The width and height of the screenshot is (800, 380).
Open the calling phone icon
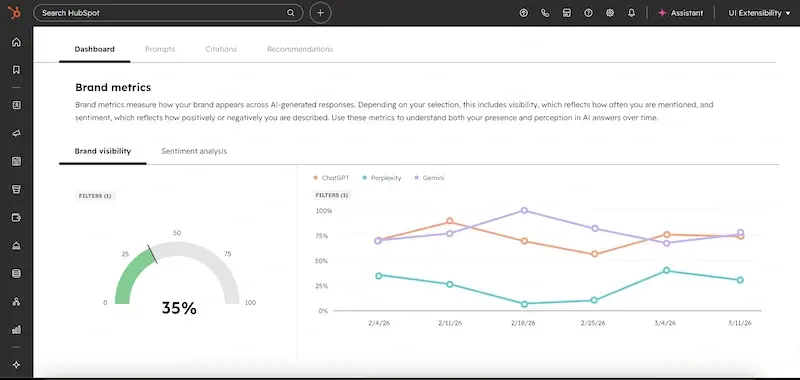pyautogui.click(x=545, y=13)
